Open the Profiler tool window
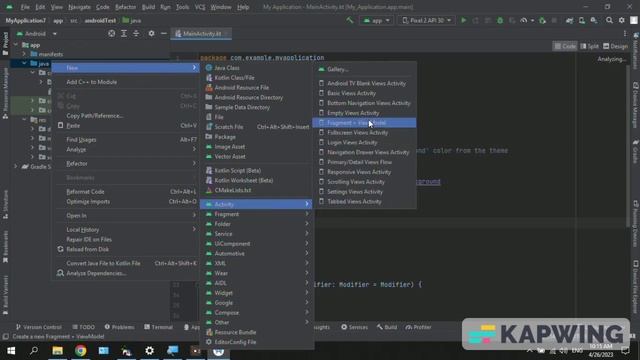Image resolution: width=640 pixels, height=360 pixels. [418, 327]
